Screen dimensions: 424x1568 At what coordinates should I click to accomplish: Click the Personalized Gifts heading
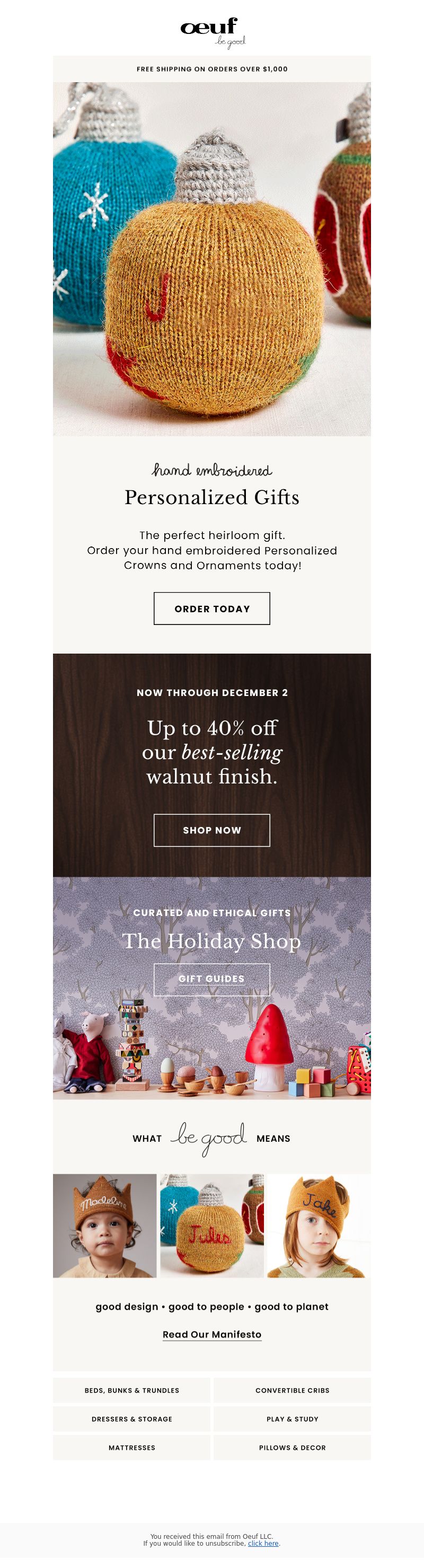pyautogui.click(x=211, y=497)
